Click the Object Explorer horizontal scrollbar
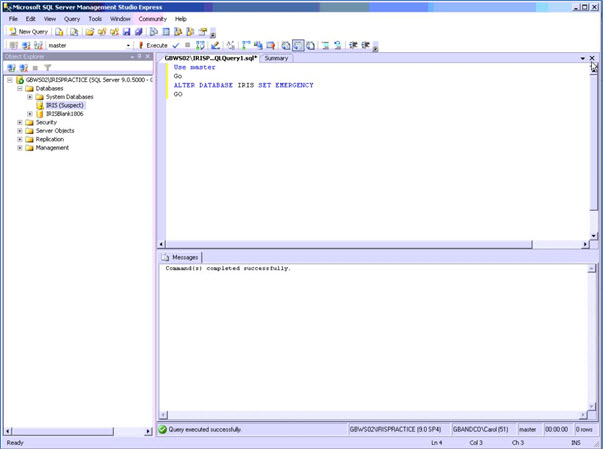This screenshot has height=449, width=603. (x=62, y=431)
